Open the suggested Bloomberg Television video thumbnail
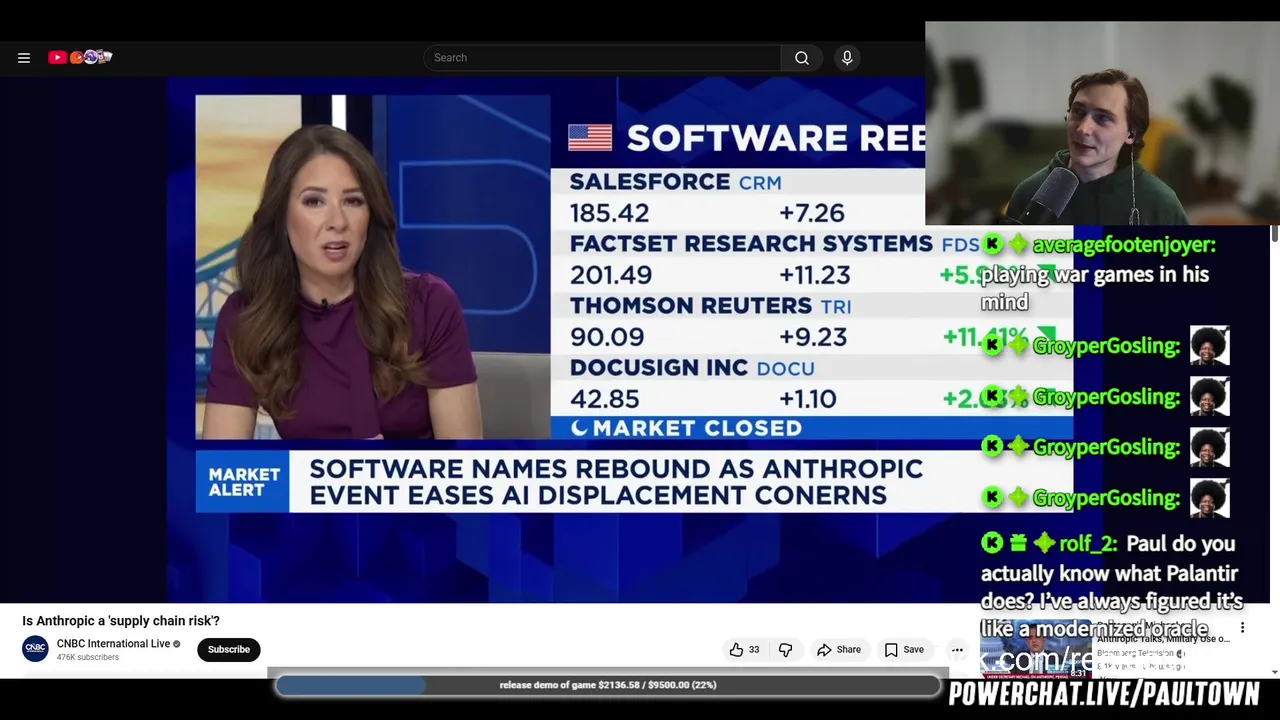Screen dimensions: 1280x720 coord(1035,651)
